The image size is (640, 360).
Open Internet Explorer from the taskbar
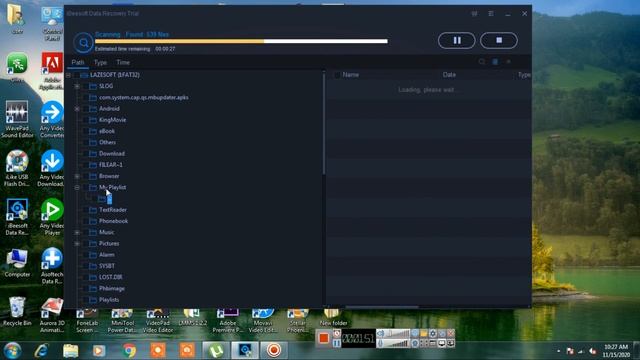tap(42, 350)
